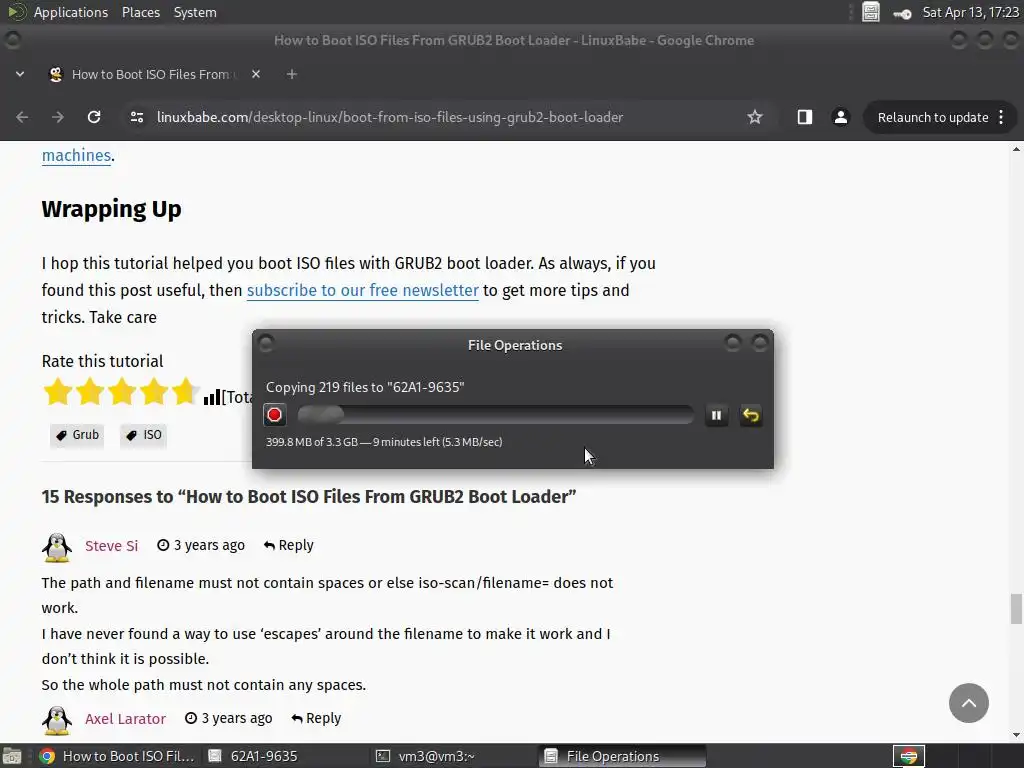Open Chrome side panel
The image size is (1024, 768).
pyautogui.click(x=805, y=117)
